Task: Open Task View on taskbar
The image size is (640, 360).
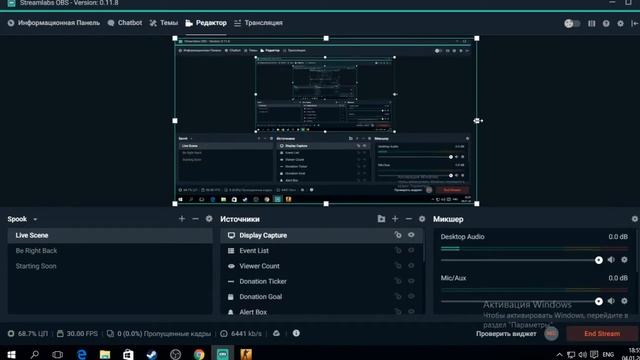Action: [x=58, y=354]
